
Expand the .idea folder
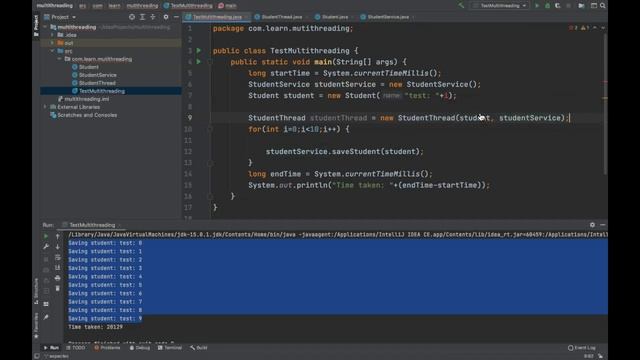(53, 35)
